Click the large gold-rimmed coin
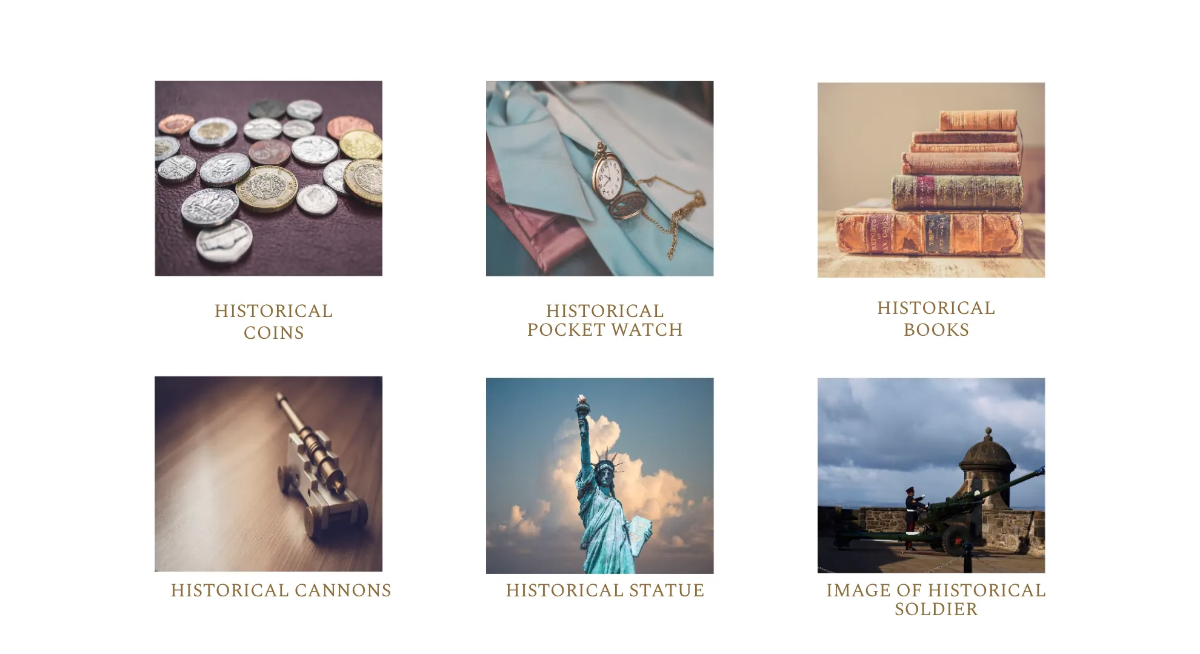Image resolution: width=1200 pixels, height=654 pixels. 267,188
